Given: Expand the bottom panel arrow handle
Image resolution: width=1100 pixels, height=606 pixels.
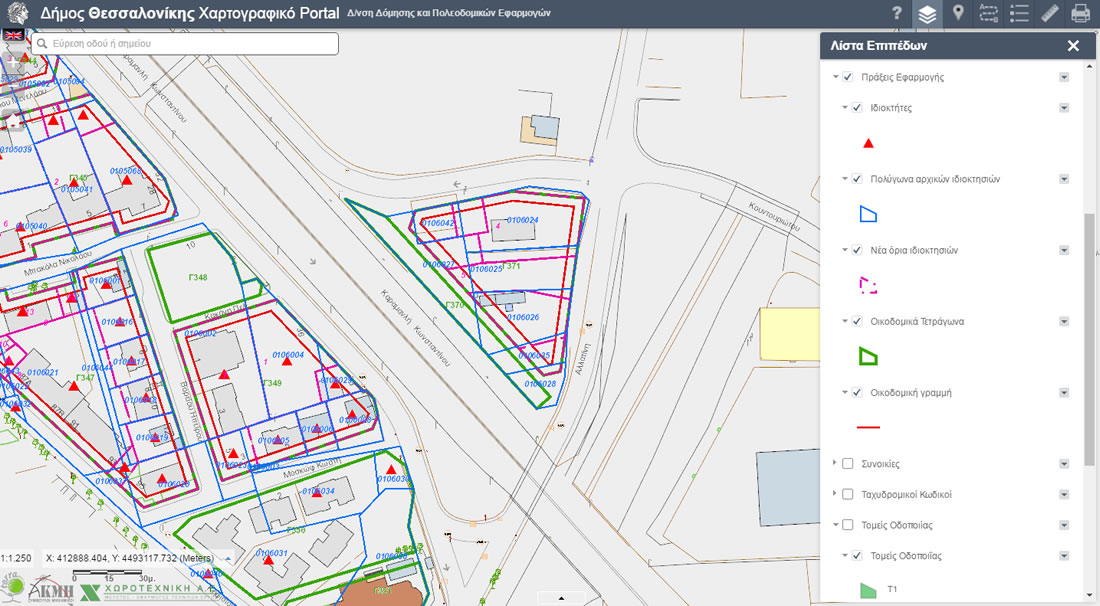Looking at the screenshot, I should click(x=561, y=598).
